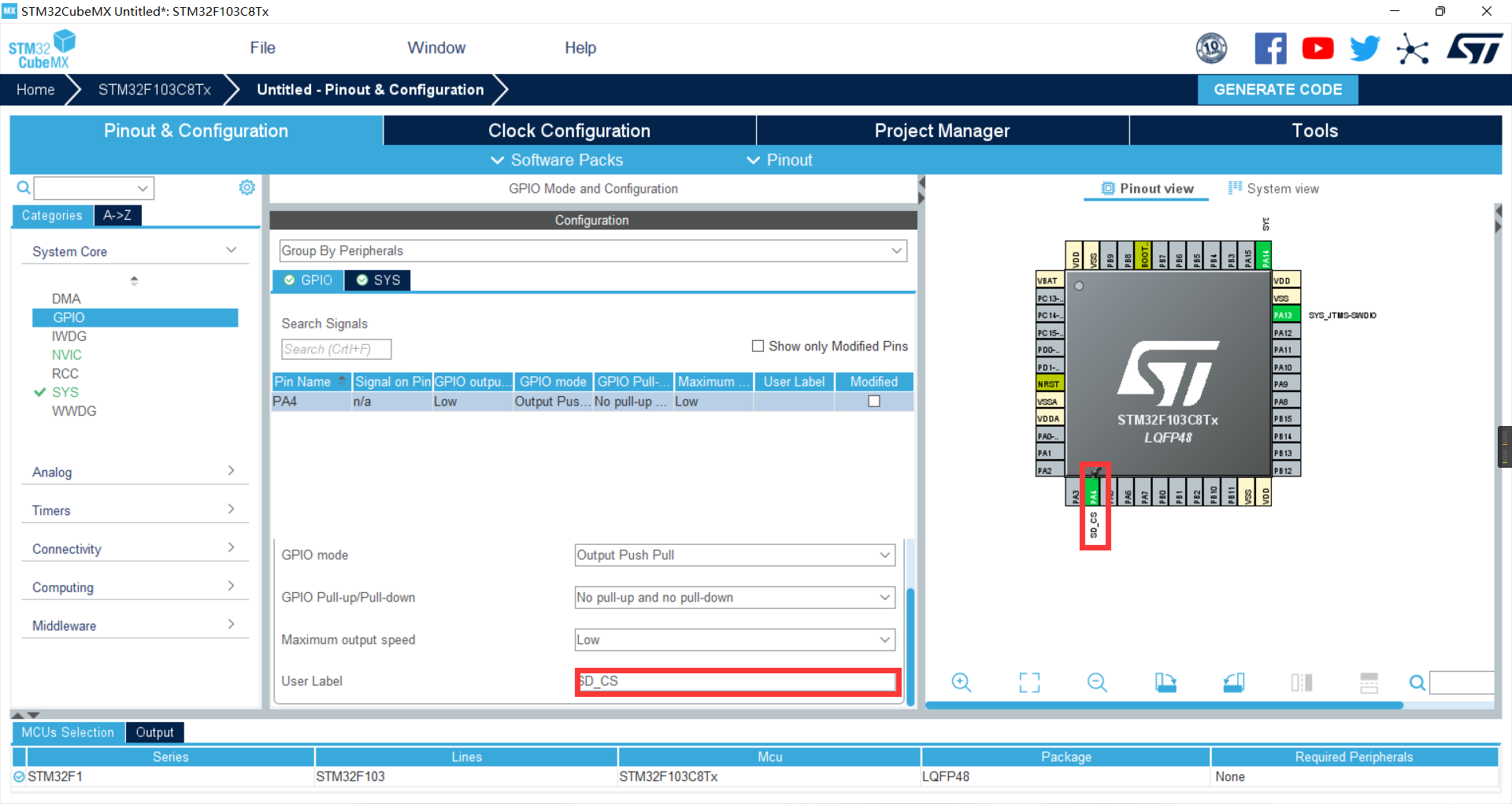
Task: Open the Maximum output speed dropdown
Action: (x=735, y=640)
